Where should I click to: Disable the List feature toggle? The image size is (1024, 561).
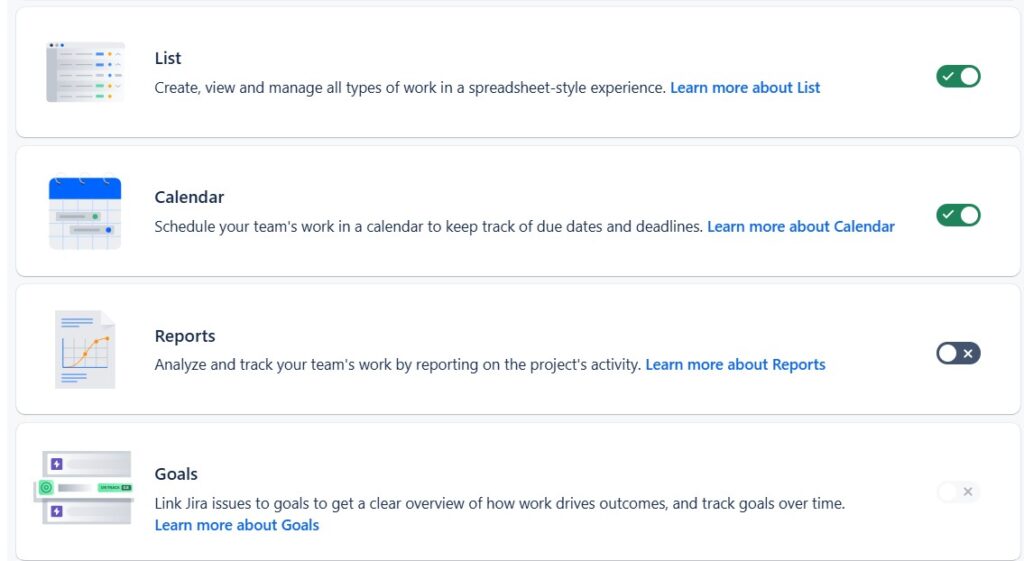coord(958,77)
